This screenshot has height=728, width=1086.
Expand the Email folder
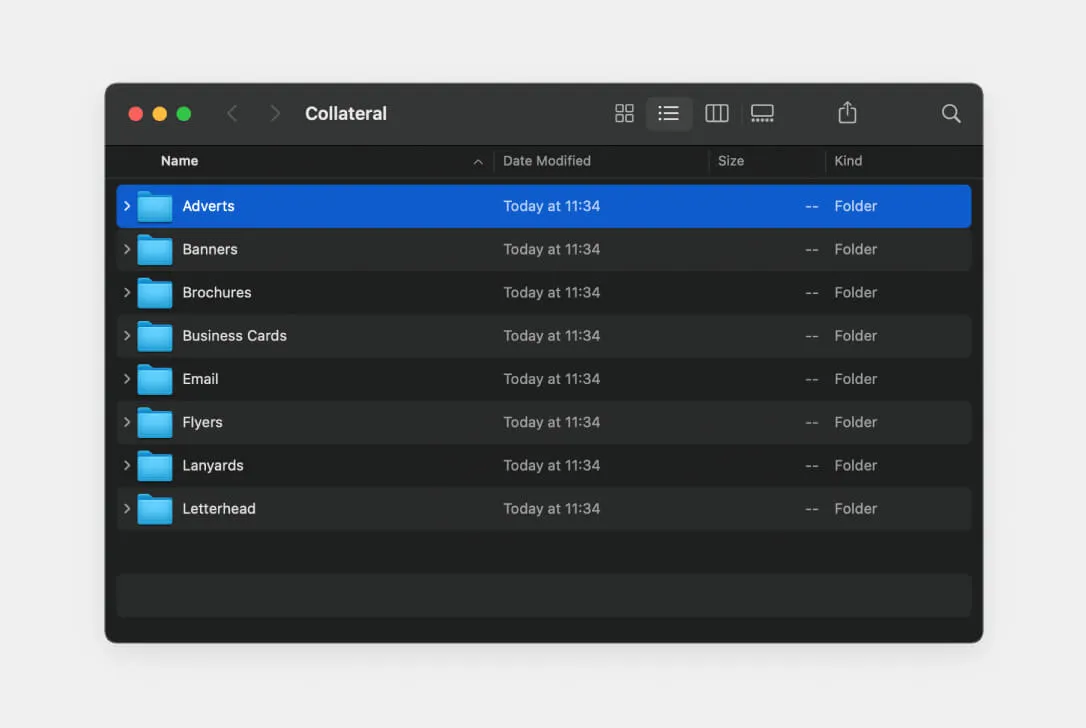[127, 379]
